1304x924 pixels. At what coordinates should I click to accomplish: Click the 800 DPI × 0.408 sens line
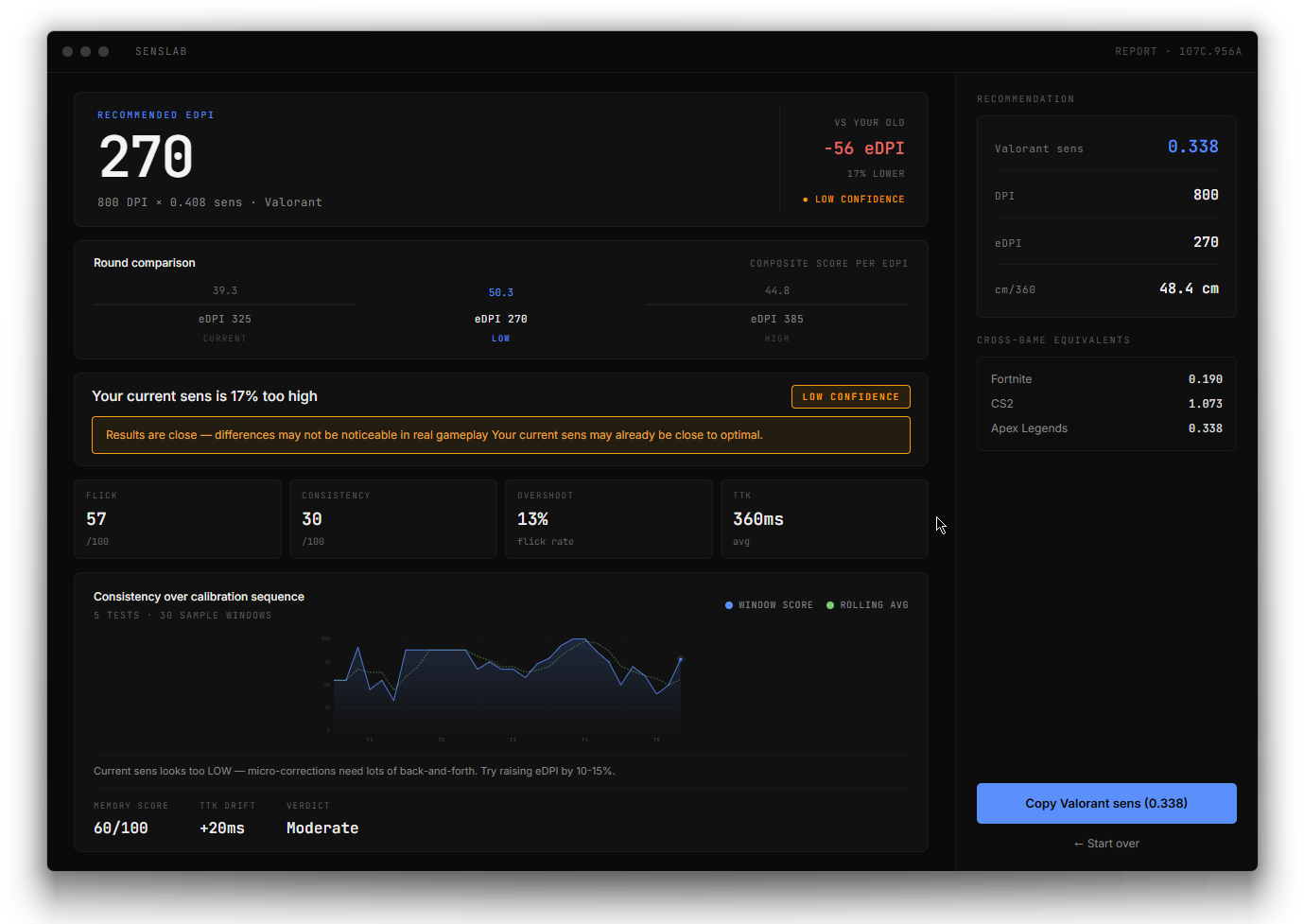point(210,202)
